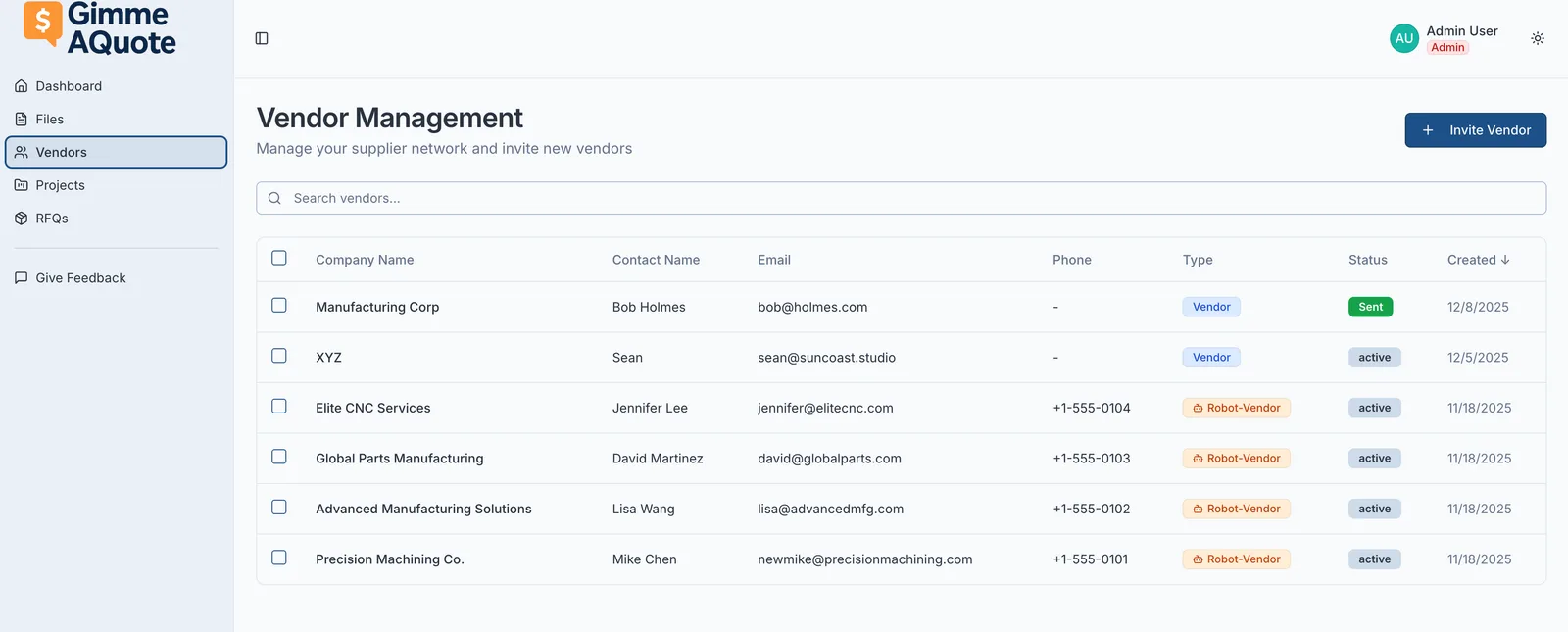Click the Files document icon
Image resolution: width=1568 pixels, height=632 pixels.
pos(22,120)
